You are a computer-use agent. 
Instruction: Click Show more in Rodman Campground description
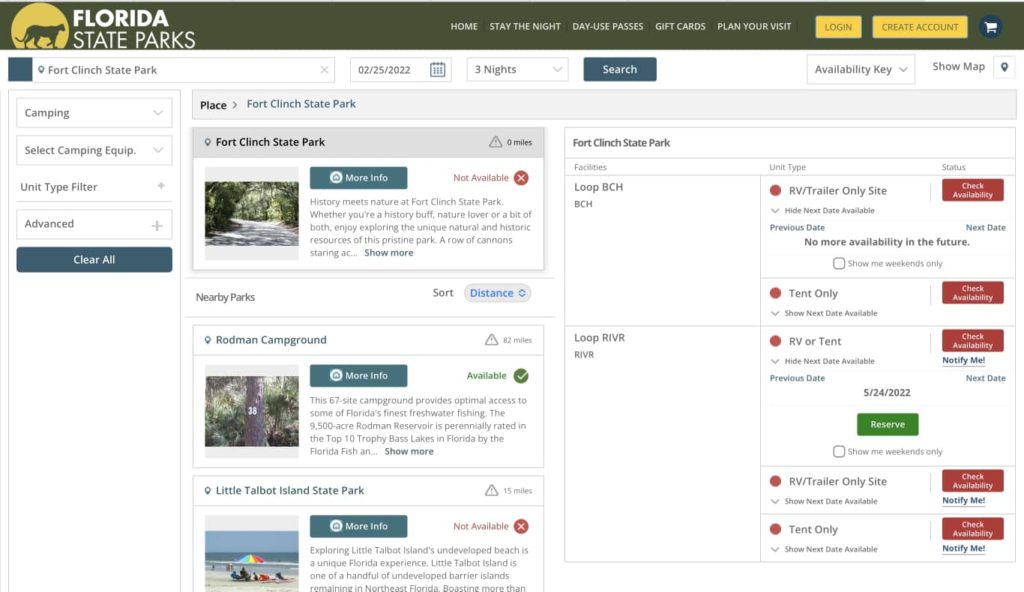[409, 452]
